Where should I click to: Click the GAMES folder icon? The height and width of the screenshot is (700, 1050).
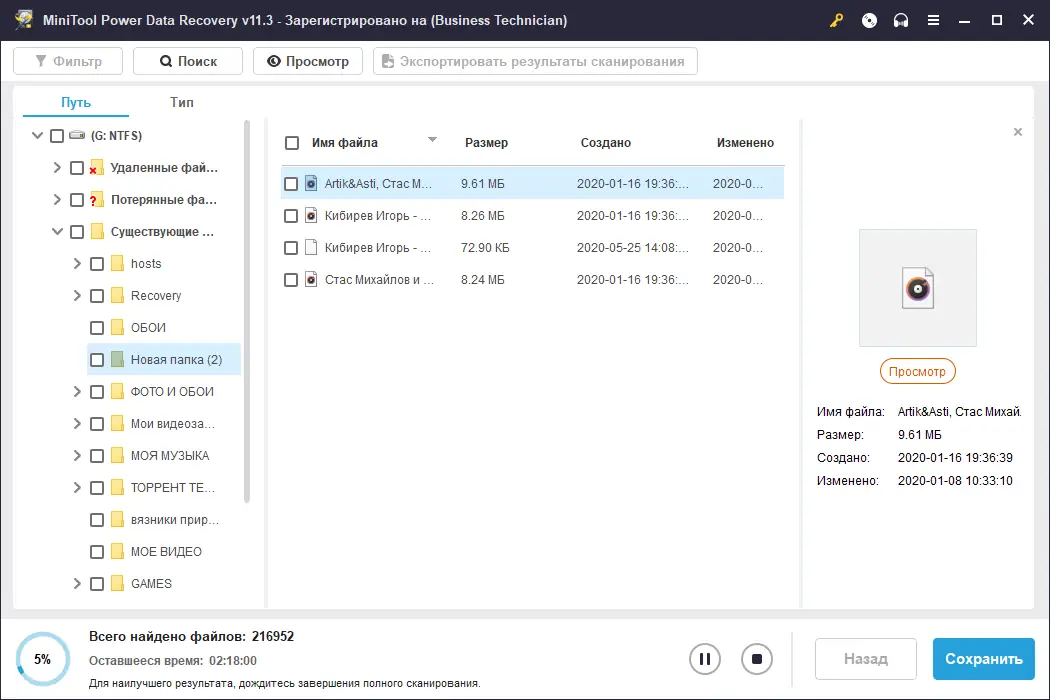click(x=117, y=583)
